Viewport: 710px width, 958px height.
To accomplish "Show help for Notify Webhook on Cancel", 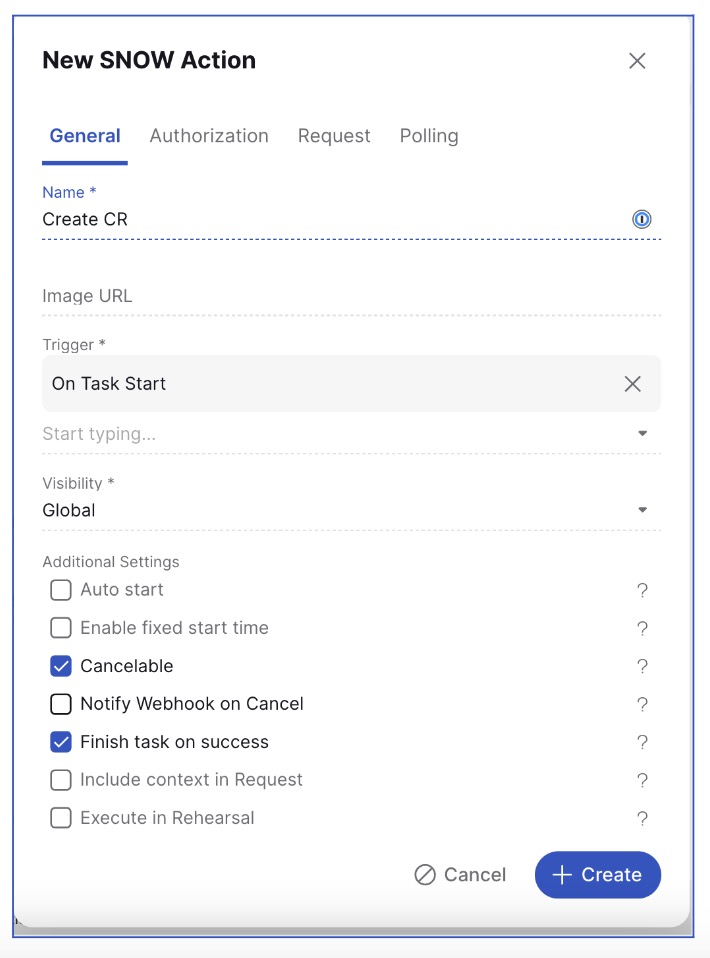I will 642,704.
